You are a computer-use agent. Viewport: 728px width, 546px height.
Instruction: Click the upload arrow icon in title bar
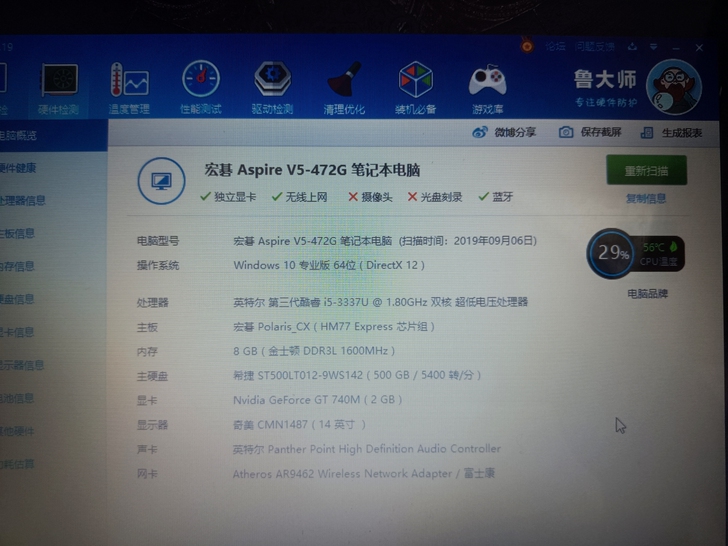(x=632, y=47)
